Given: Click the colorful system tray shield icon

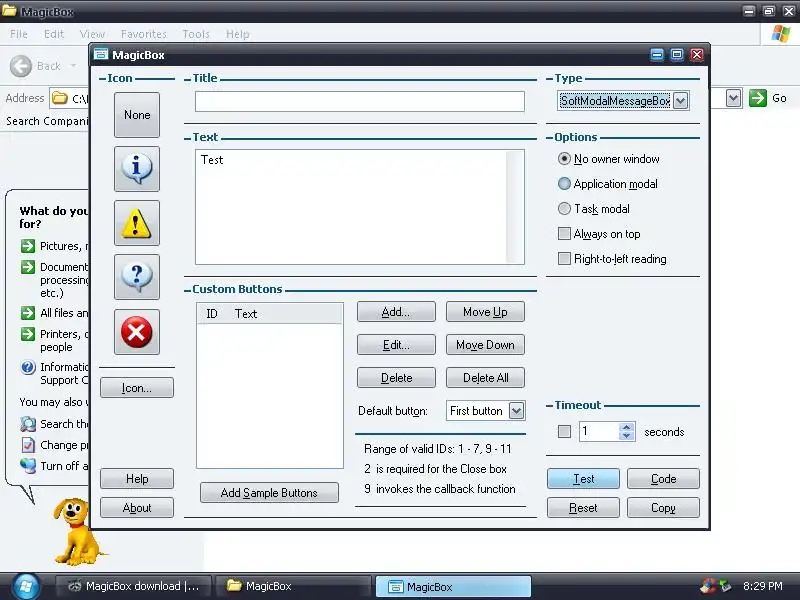Looking at the screenshot, I should (x=708, y=586).
